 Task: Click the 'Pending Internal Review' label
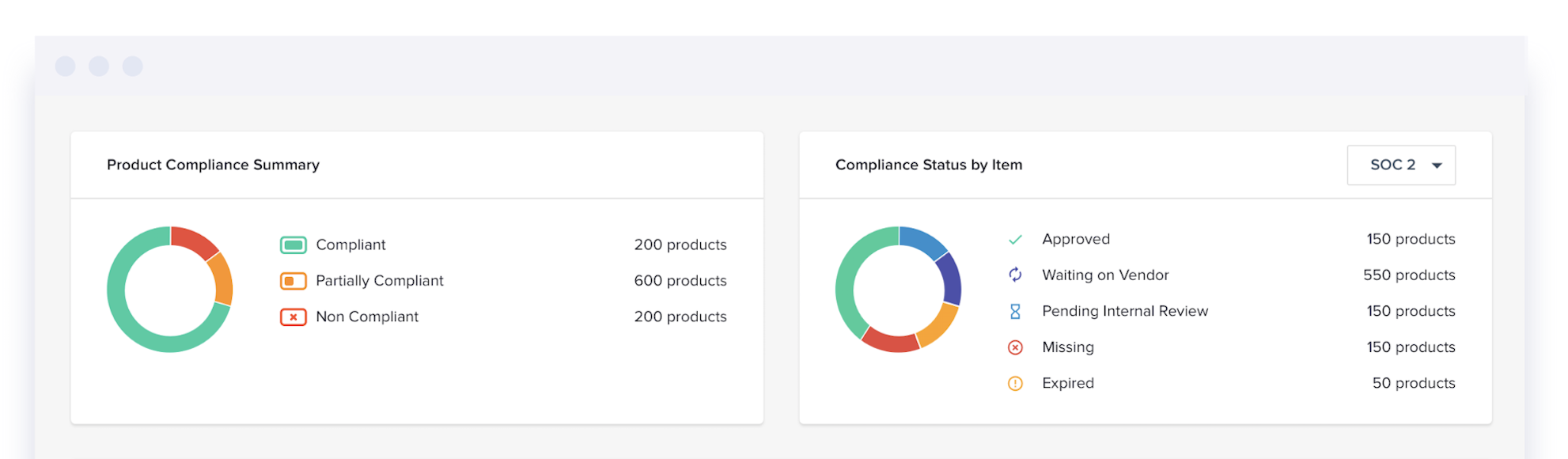pyautogui.click(x=1125, y=311)
